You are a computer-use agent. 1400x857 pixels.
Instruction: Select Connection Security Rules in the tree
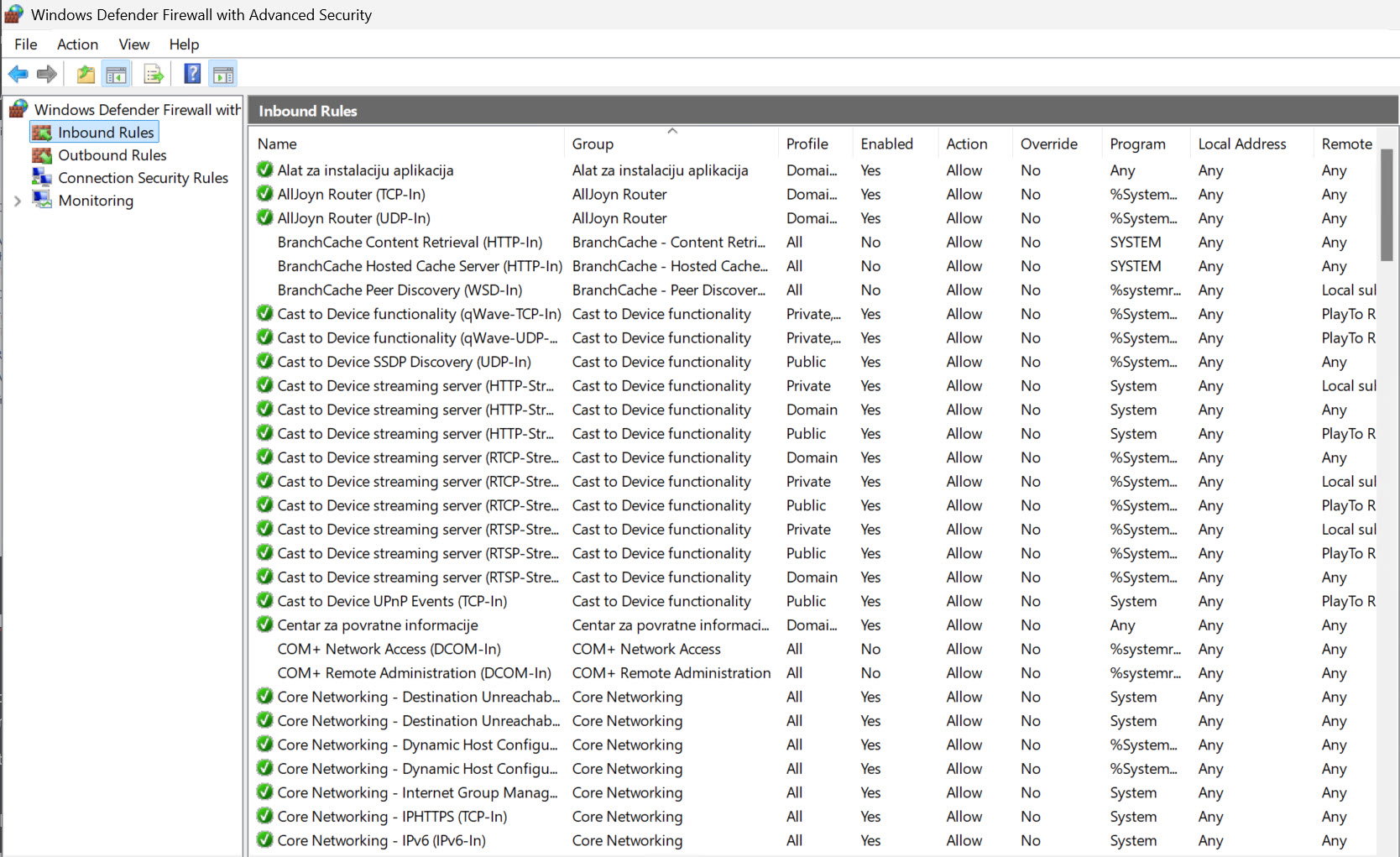(x=143, y=178)
